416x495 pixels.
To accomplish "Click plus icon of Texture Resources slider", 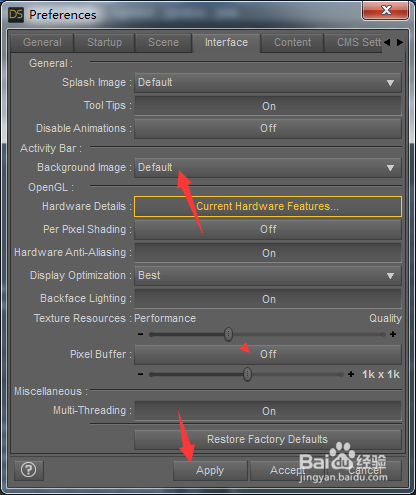I will [x=393, y=334].
